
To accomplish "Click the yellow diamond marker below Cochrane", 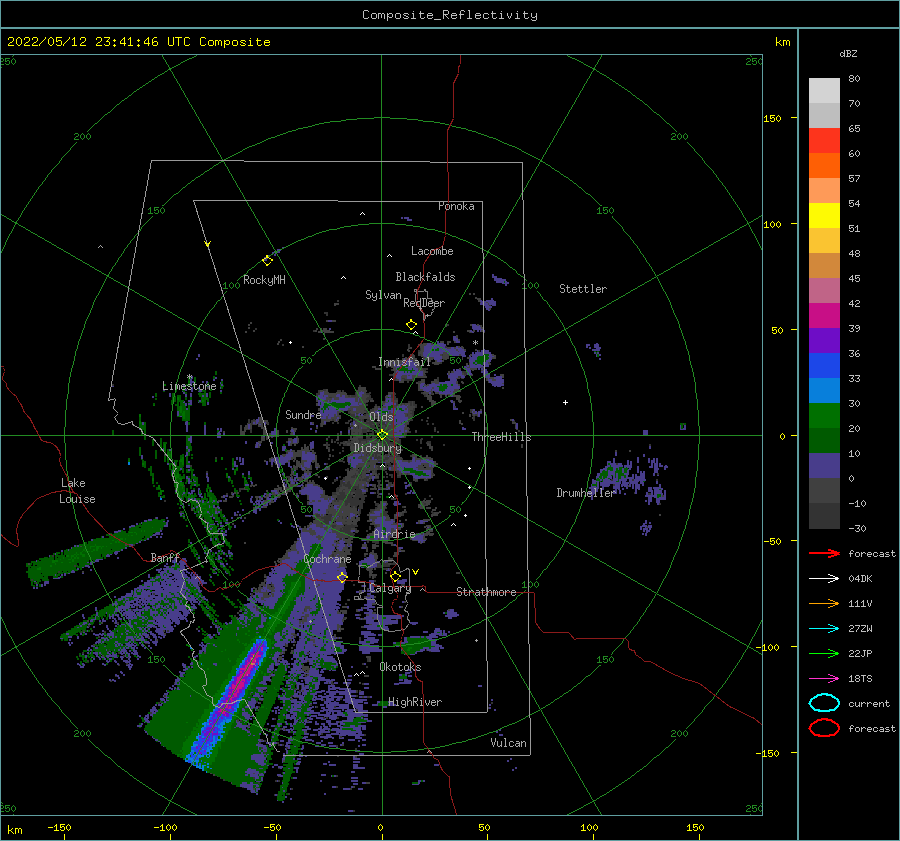I will pos(342,577).
